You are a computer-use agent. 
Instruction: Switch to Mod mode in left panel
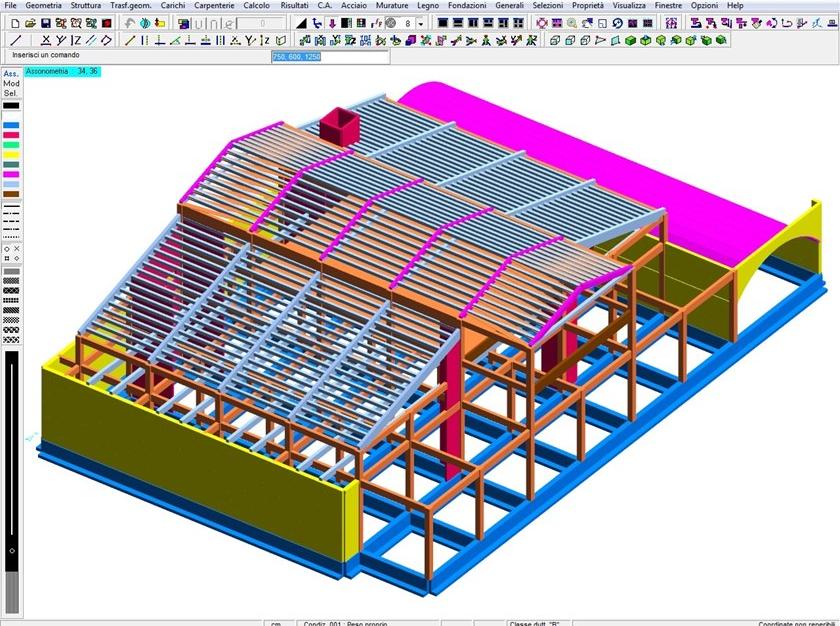(11, 84)
